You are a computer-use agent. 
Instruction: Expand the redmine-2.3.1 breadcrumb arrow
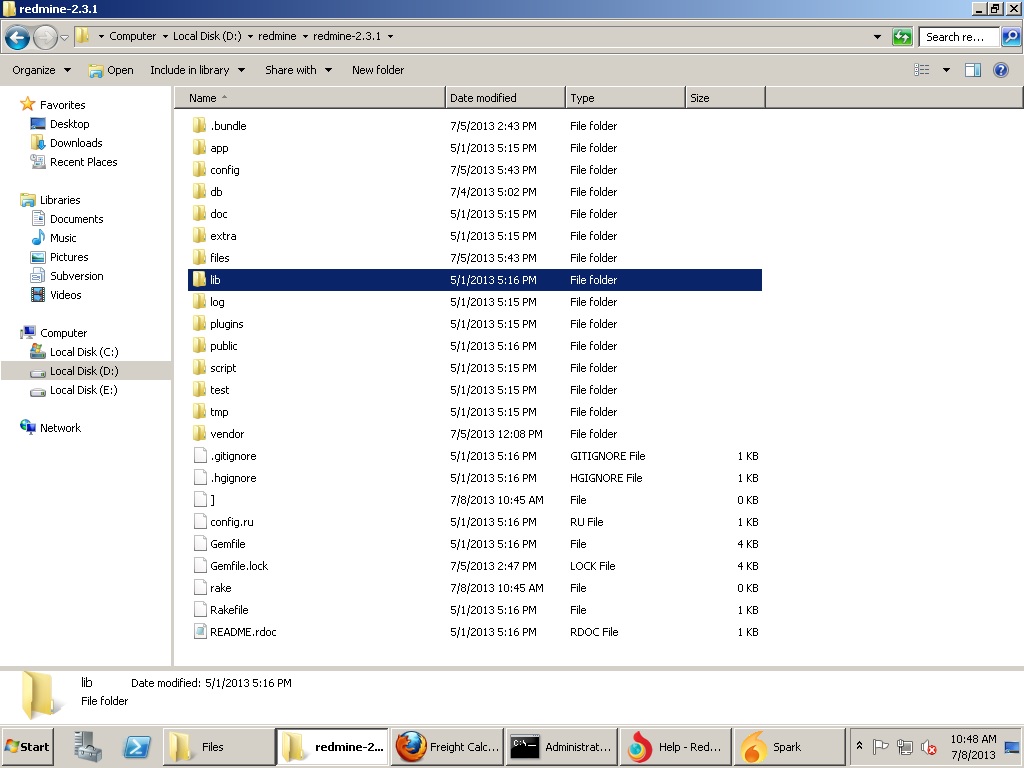[x=391, y=37]
